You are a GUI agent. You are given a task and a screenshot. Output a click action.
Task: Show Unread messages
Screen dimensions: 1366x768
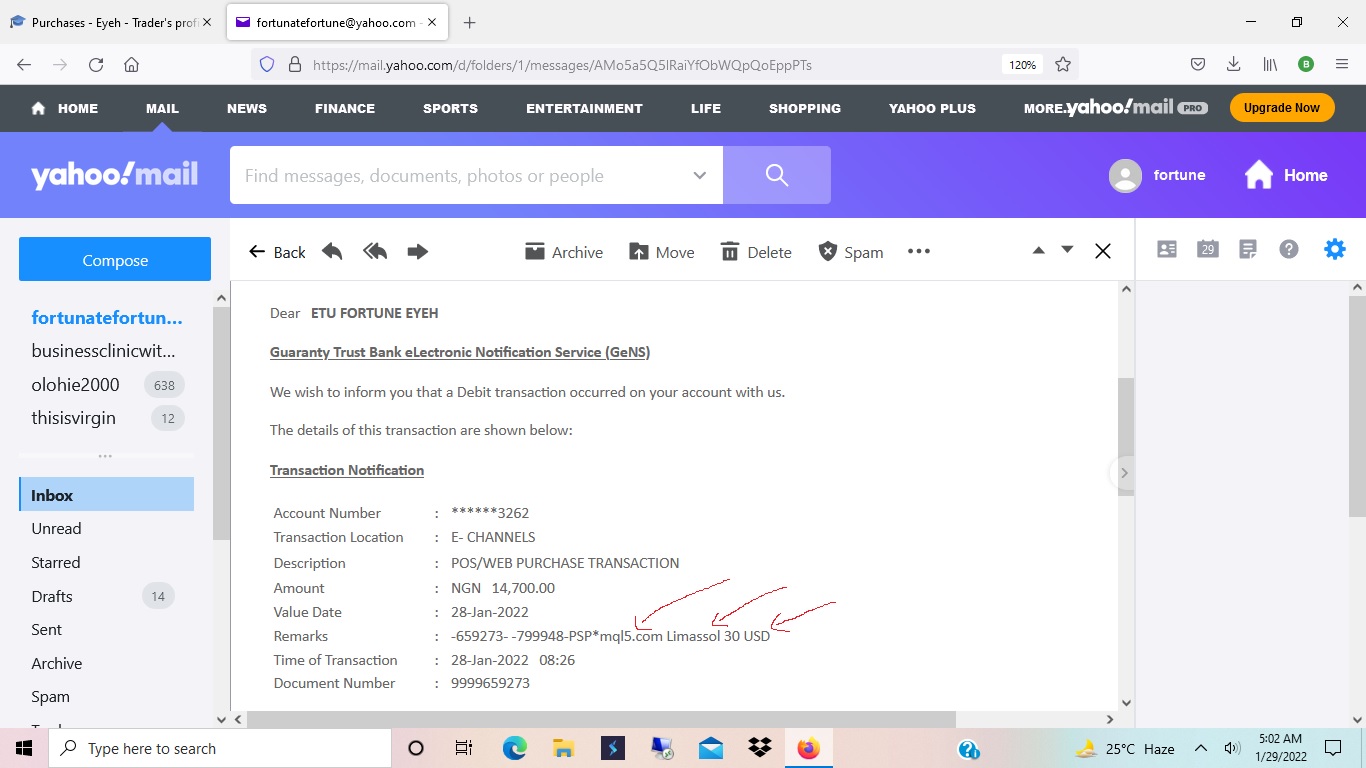[56, 528]
